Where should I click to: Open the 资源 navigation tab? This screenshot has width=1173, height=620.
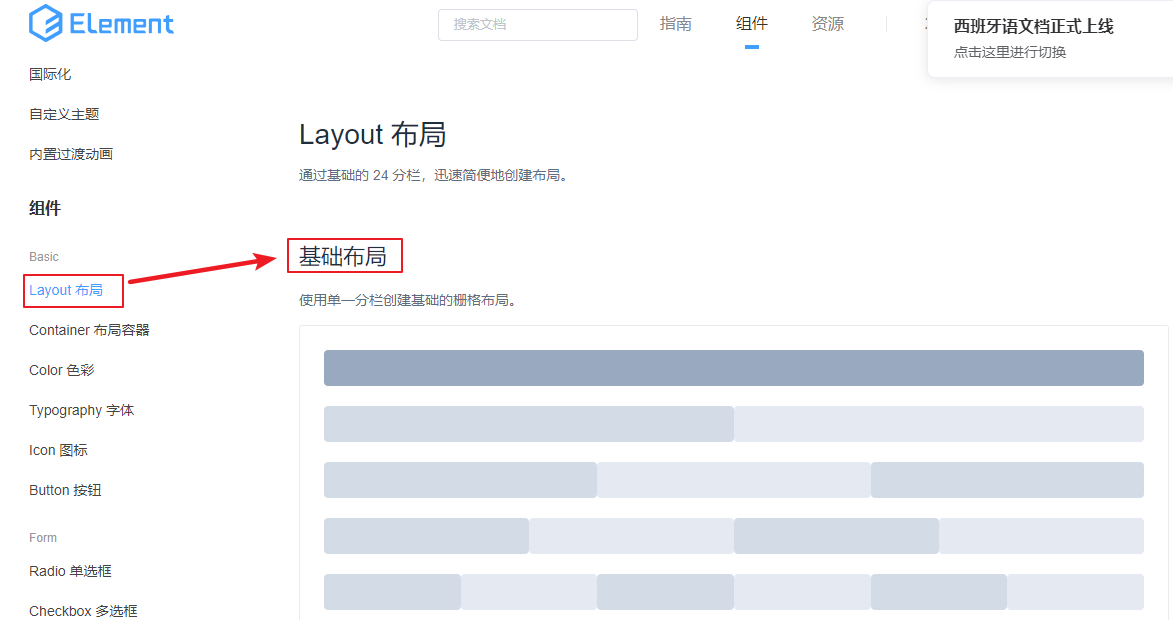tap(827, 24)
